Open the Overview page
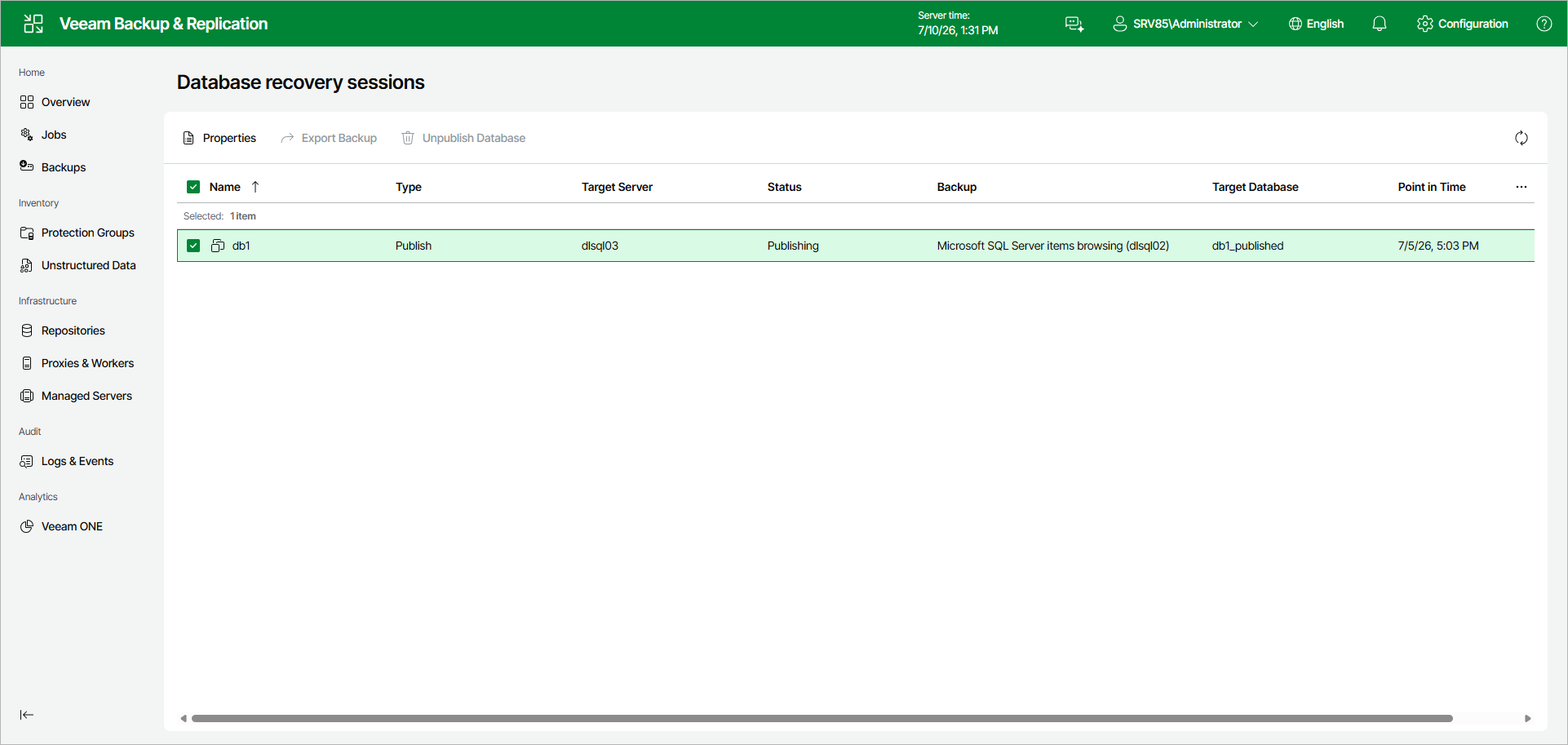1568x745 pixels. pyautogui.click(x=65, y=102)
